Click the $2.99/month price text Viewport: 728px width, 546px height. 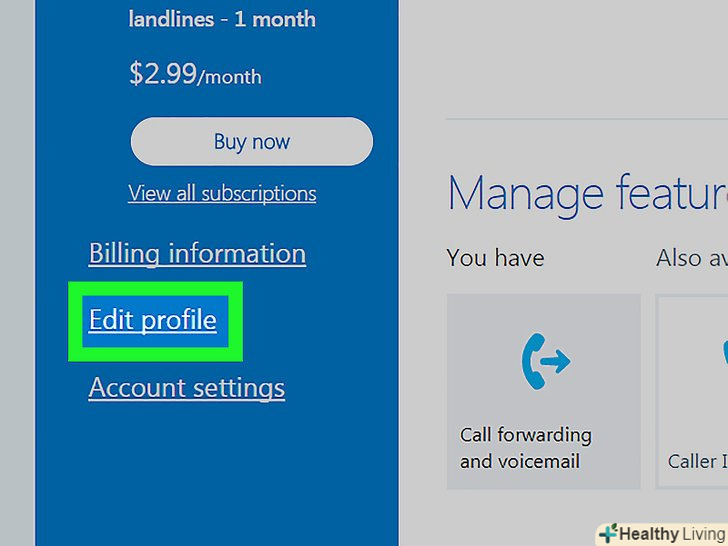195,75
